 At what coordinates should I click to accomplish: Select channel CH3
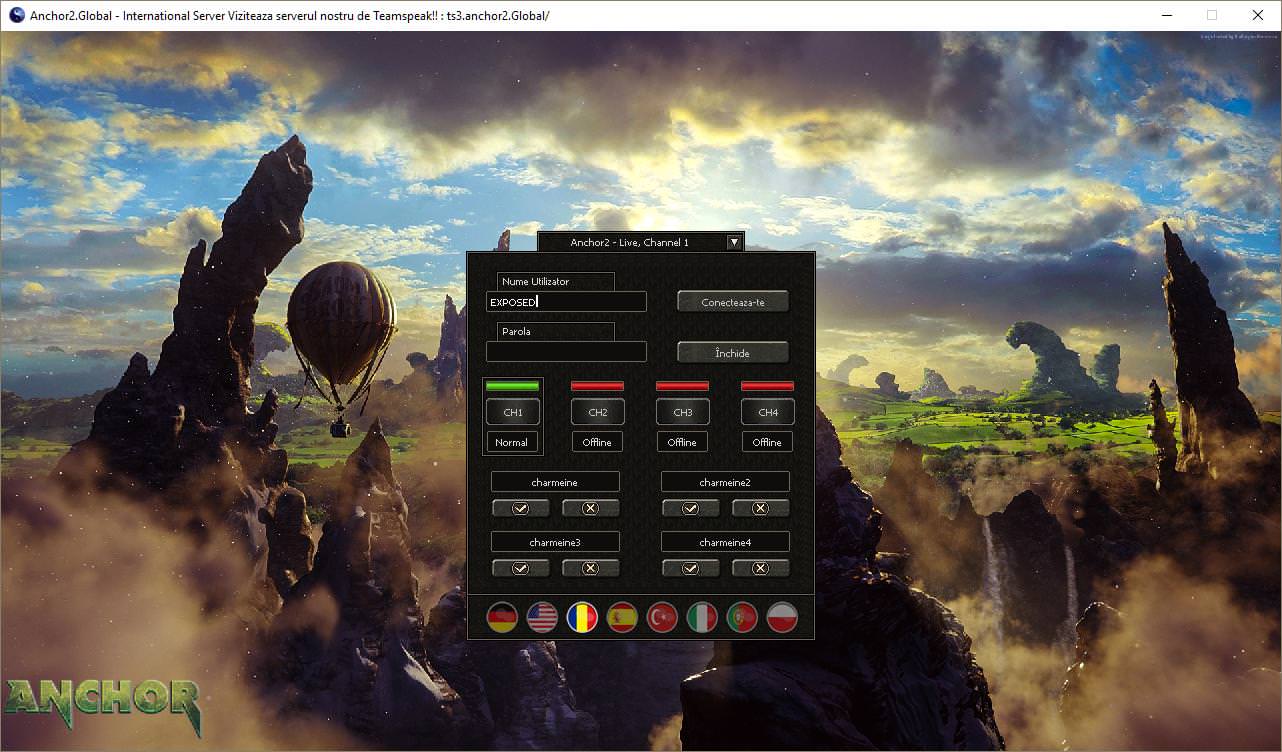coord(682,412)
